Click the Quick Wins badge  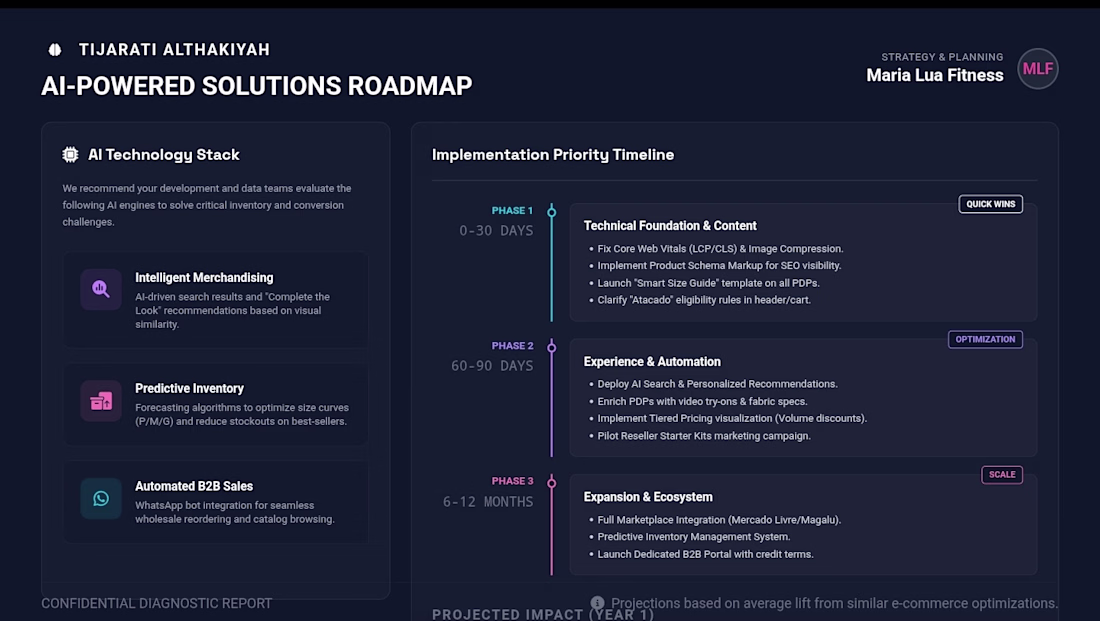[990, 204]
